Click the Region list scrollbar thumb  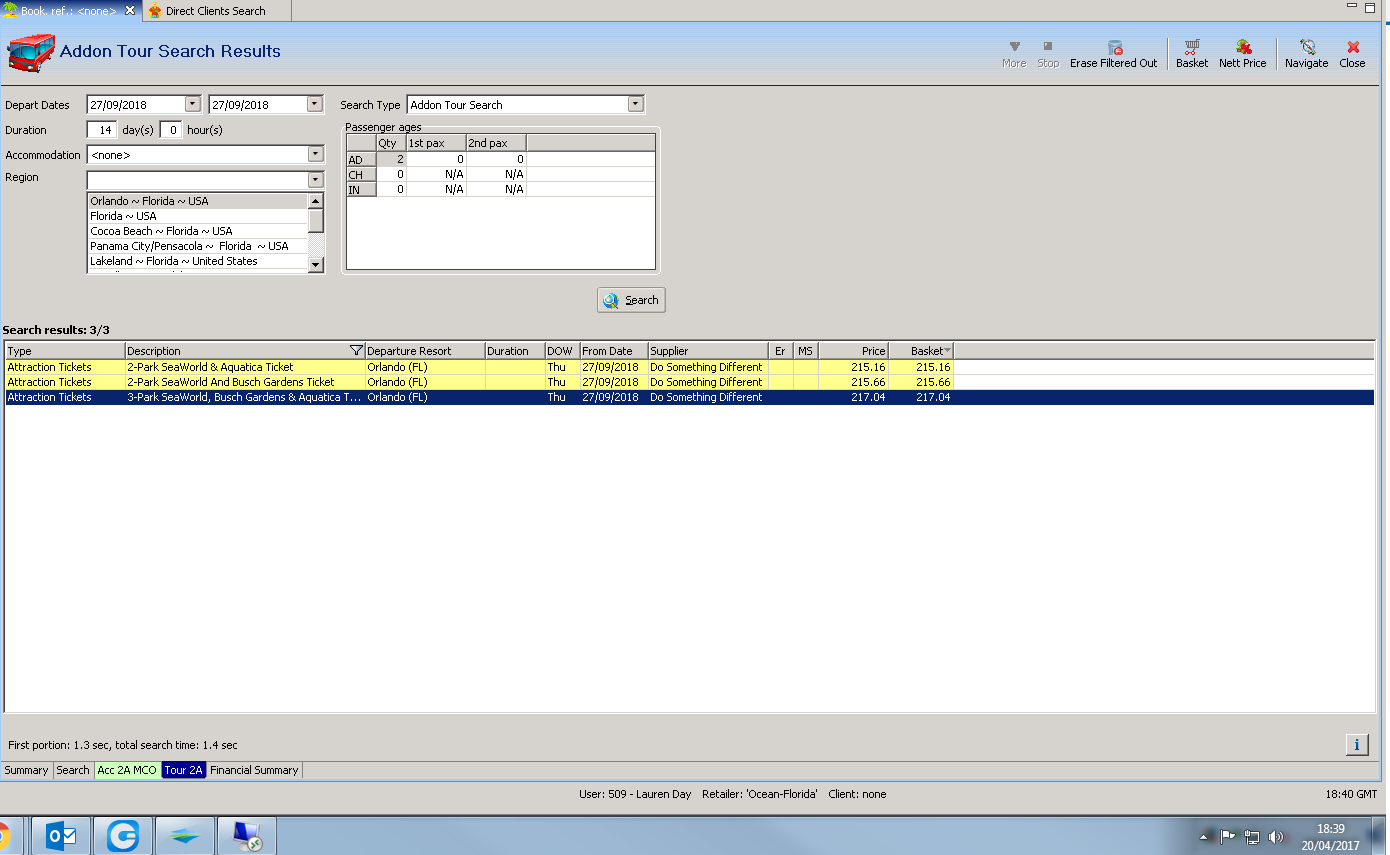[x=316, y=220]
